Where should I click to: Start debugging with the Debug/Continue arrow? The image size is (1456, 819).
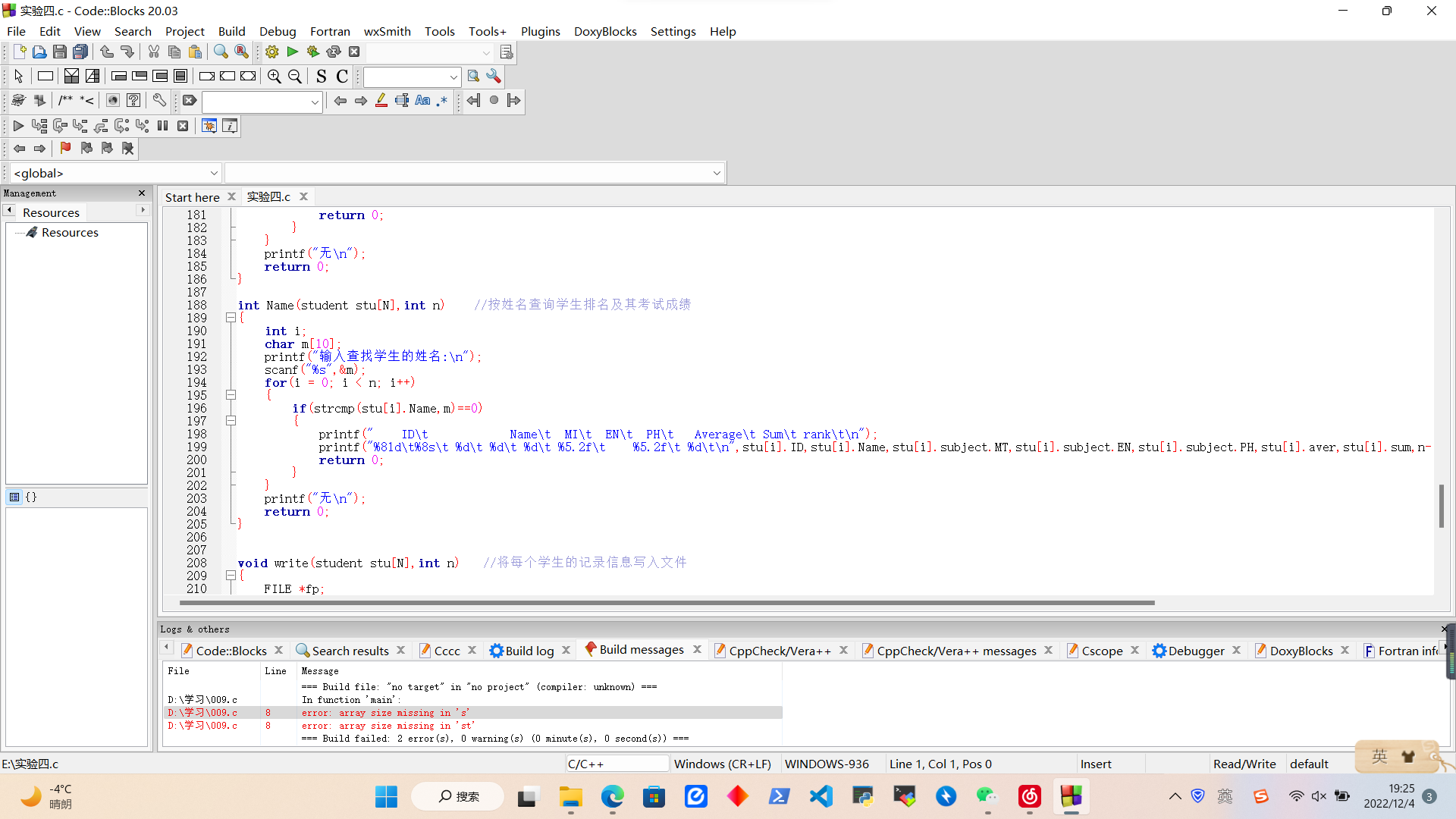[x=18, y=126]
